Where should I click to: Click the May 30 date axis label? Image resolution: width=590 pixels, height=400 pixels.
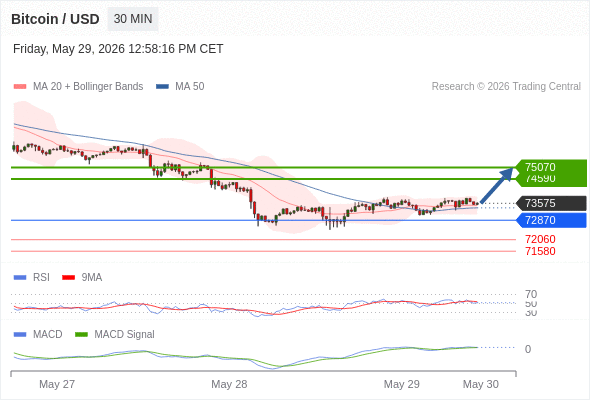coord(481,384)
